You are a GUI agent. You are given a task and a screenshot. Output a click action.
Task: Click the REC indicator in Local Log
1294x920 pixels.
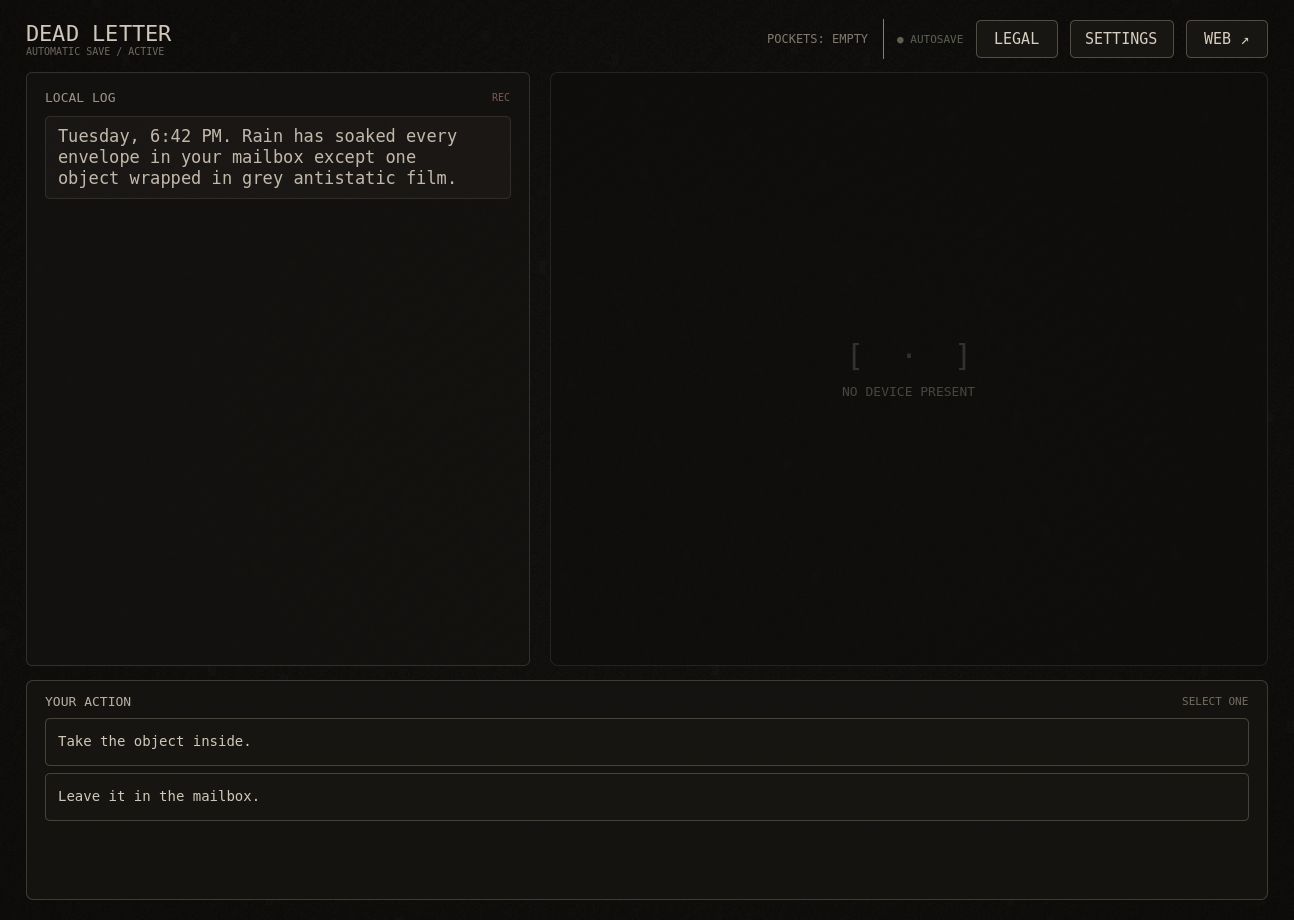tap(500, 98)
